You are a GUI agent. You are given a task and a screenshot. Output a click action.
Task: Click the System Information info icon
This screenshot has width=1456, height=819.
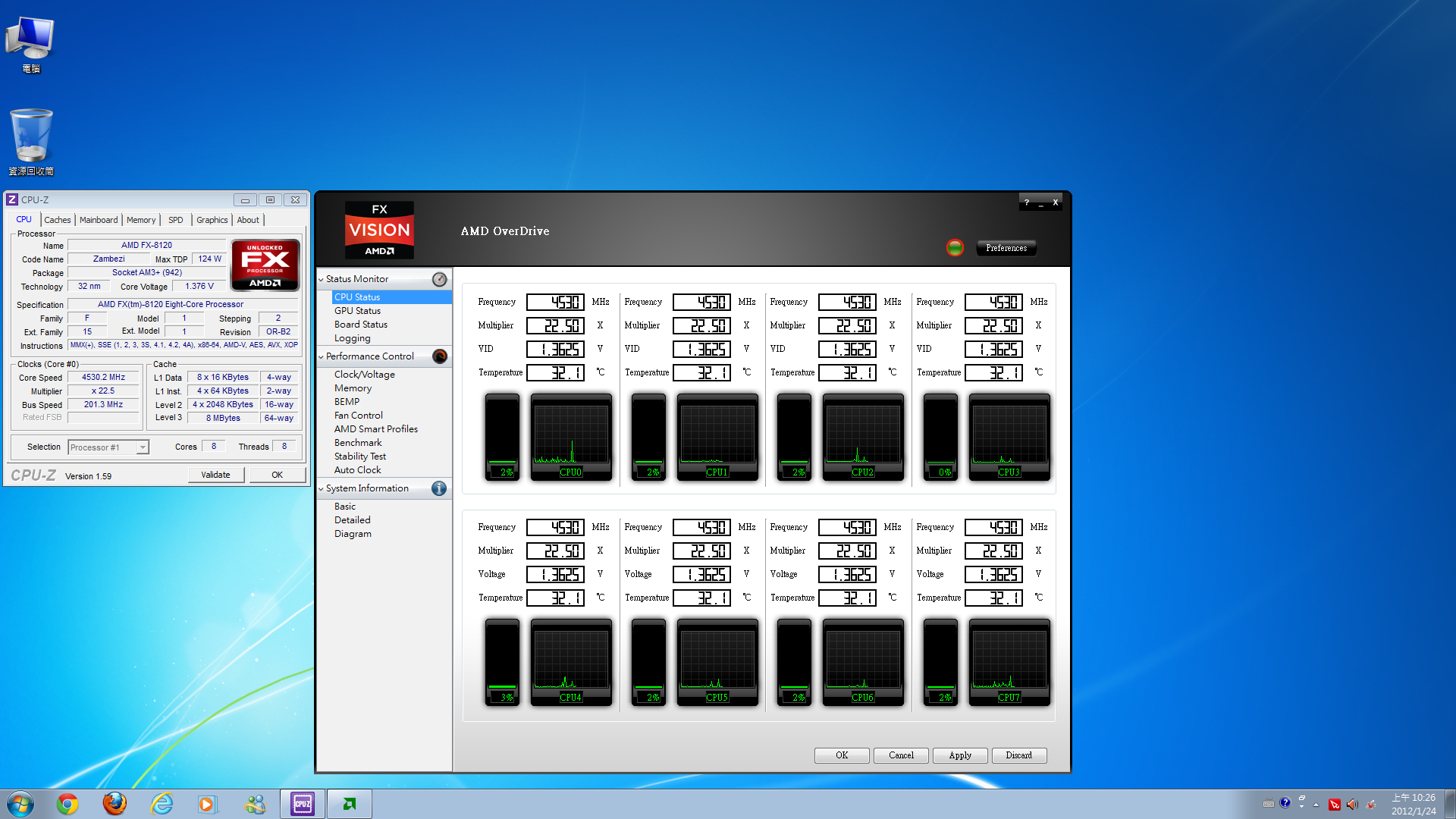439,488
